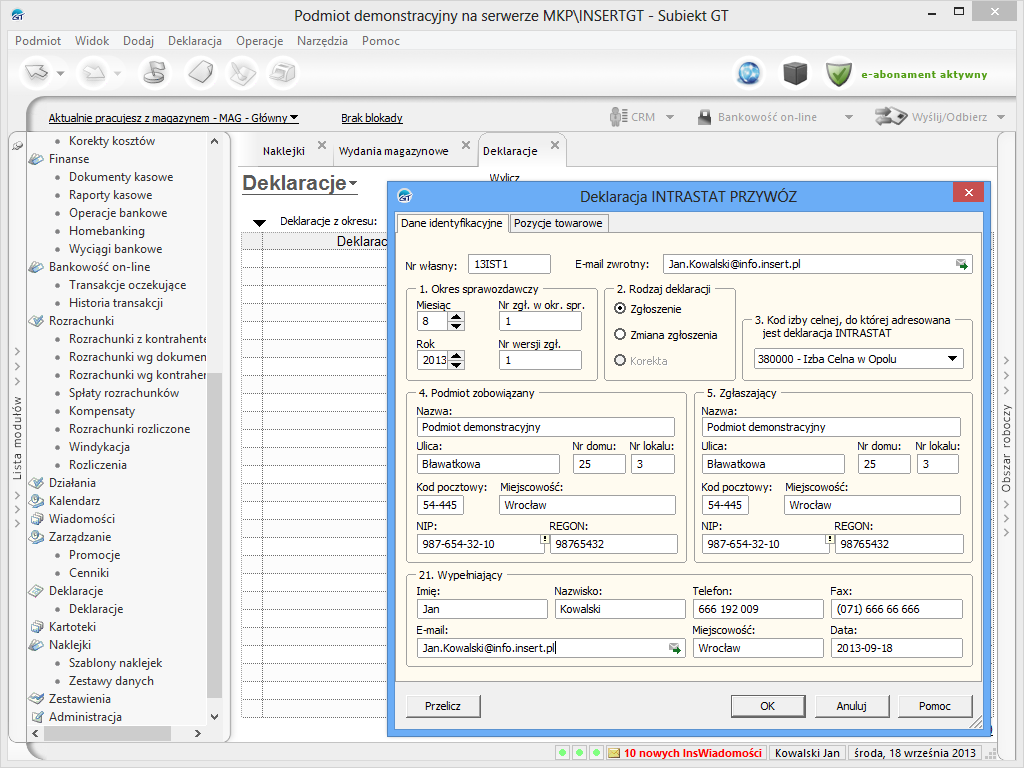The height and width of the screenshot is (768, 1024).
Task: Click the Bankowość on-line padlock icon
Action: coord(704,117)
